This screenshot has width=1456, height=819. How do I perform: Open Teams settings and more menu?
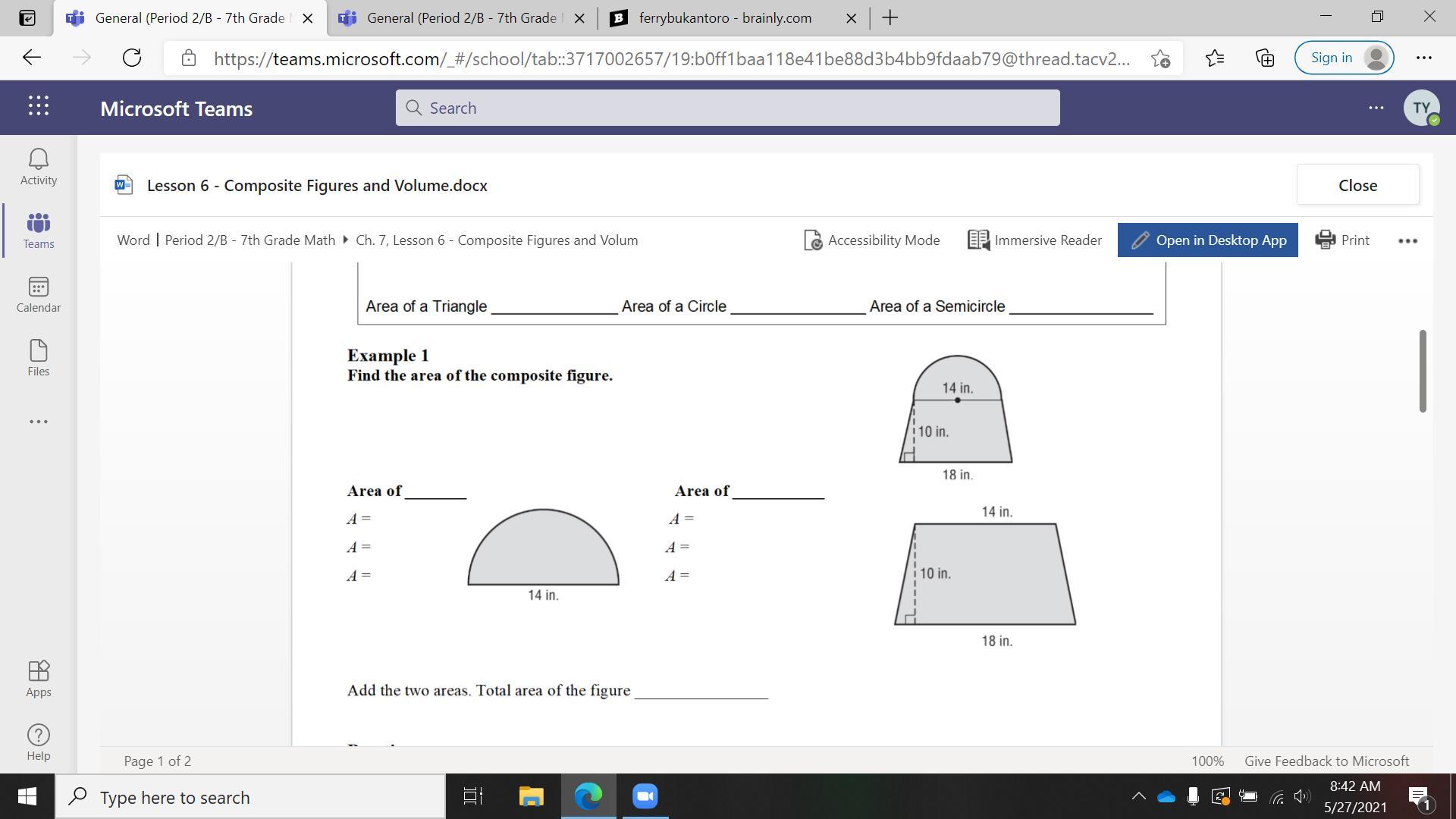(1376, 108)
